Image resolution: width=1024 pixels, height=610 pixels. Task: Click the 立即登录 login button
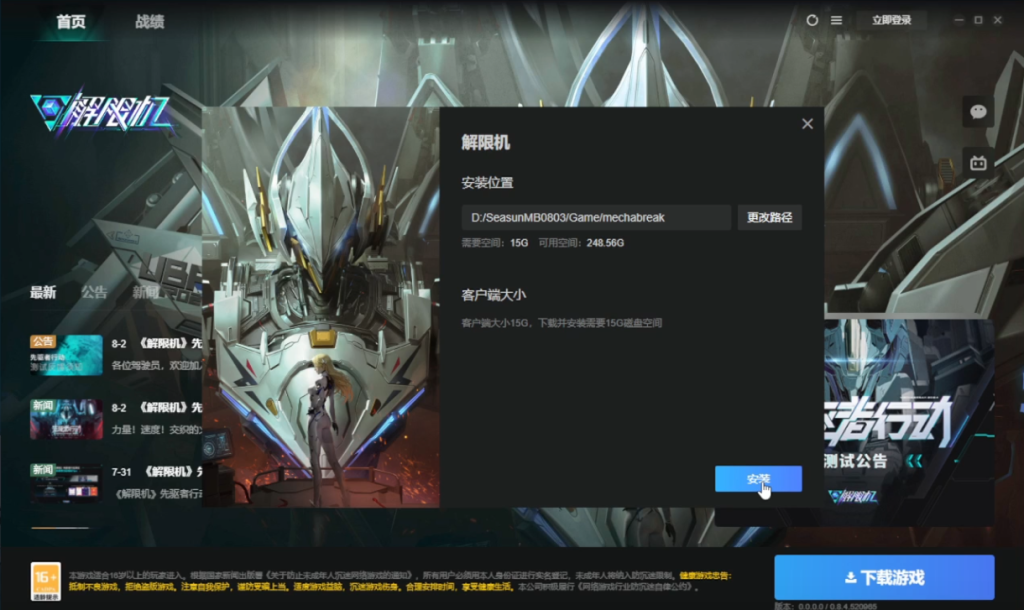(891, 20)
